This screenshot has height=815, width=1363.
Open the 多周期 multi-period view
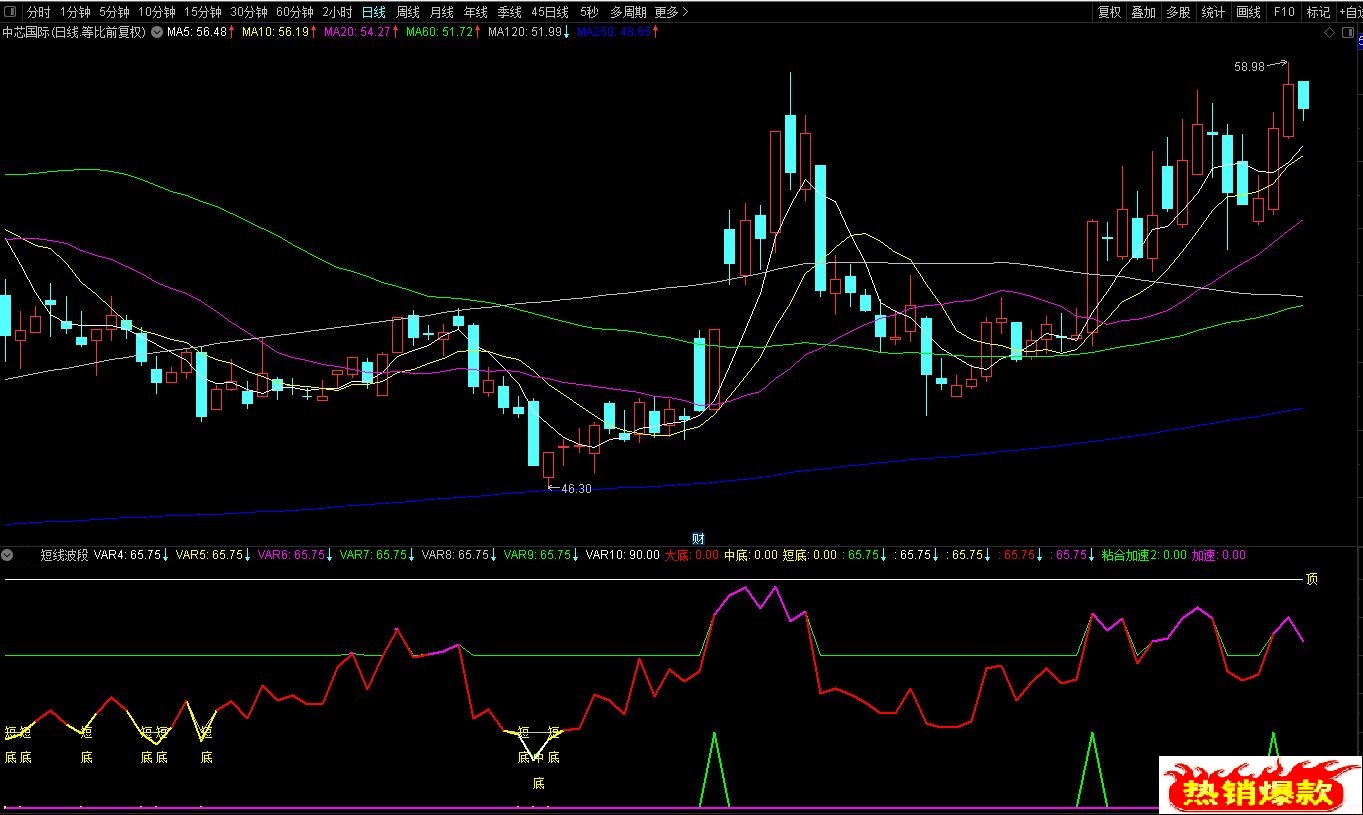click(x=628, y=12)
